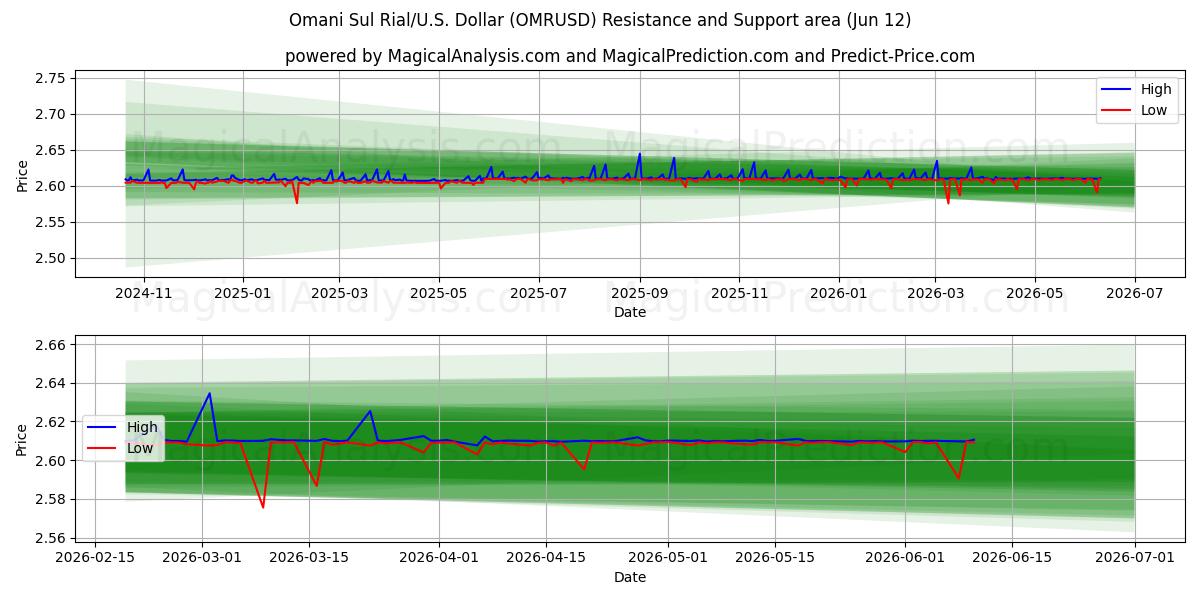The height and width of the screenshot is (600, 1200).
Task: Click the '2.55' price tick on top chart
Action: 52,222
